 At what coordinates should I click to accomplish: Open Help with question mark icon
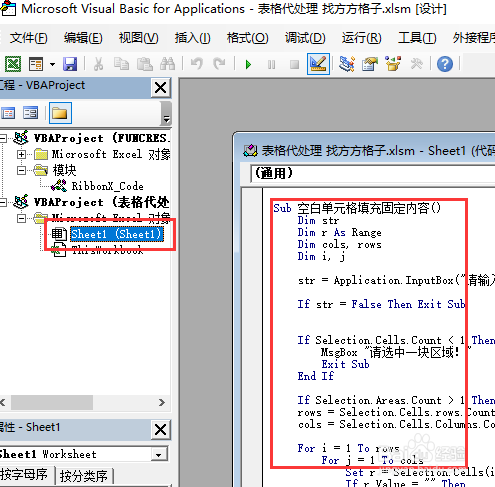click(x=445, y=64)
